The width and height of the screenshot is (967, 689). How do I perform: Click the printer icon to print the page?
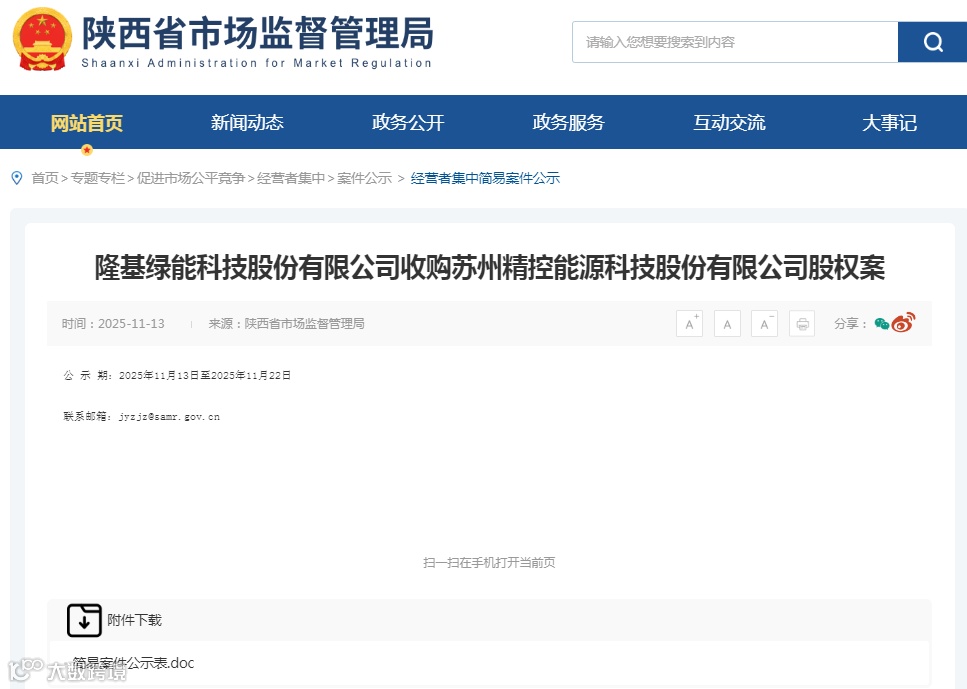pos(801,323)
